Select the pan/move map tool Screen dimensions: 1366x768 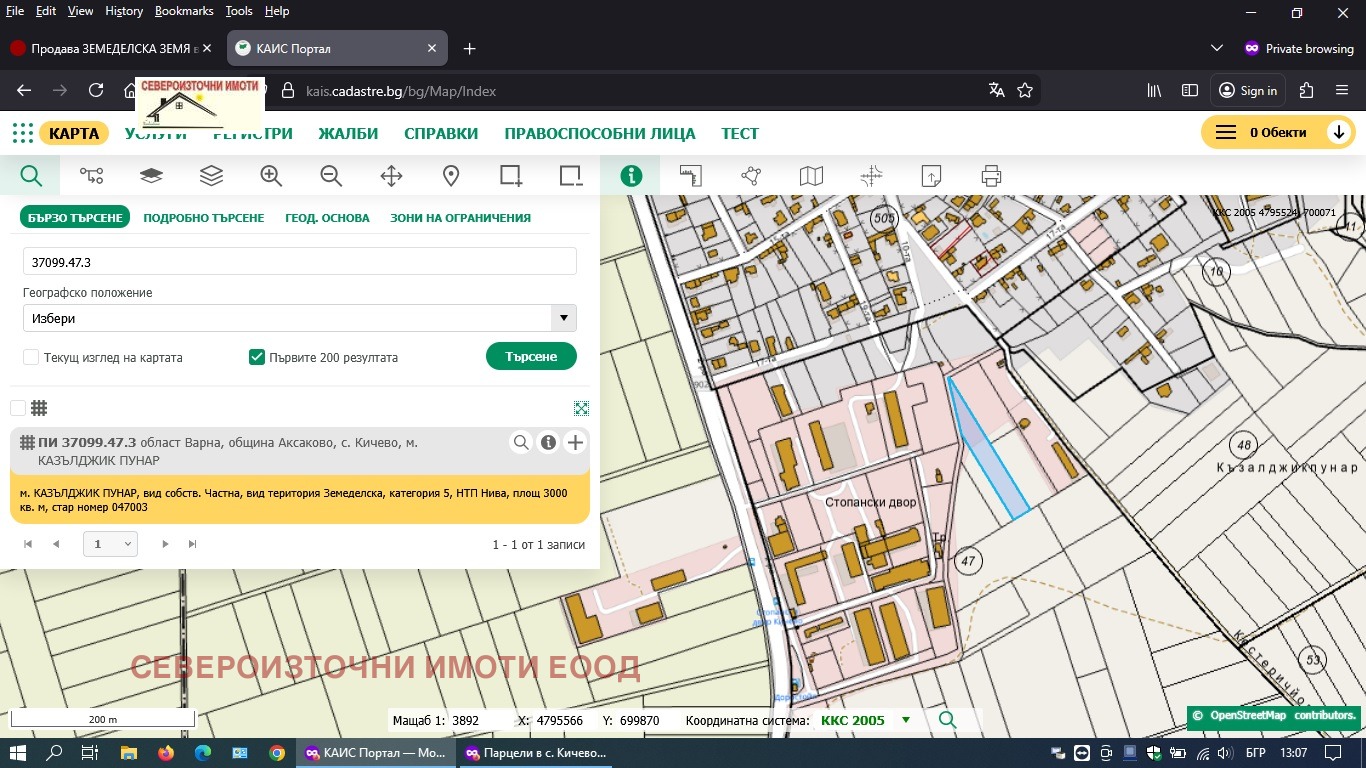point(391,176)
